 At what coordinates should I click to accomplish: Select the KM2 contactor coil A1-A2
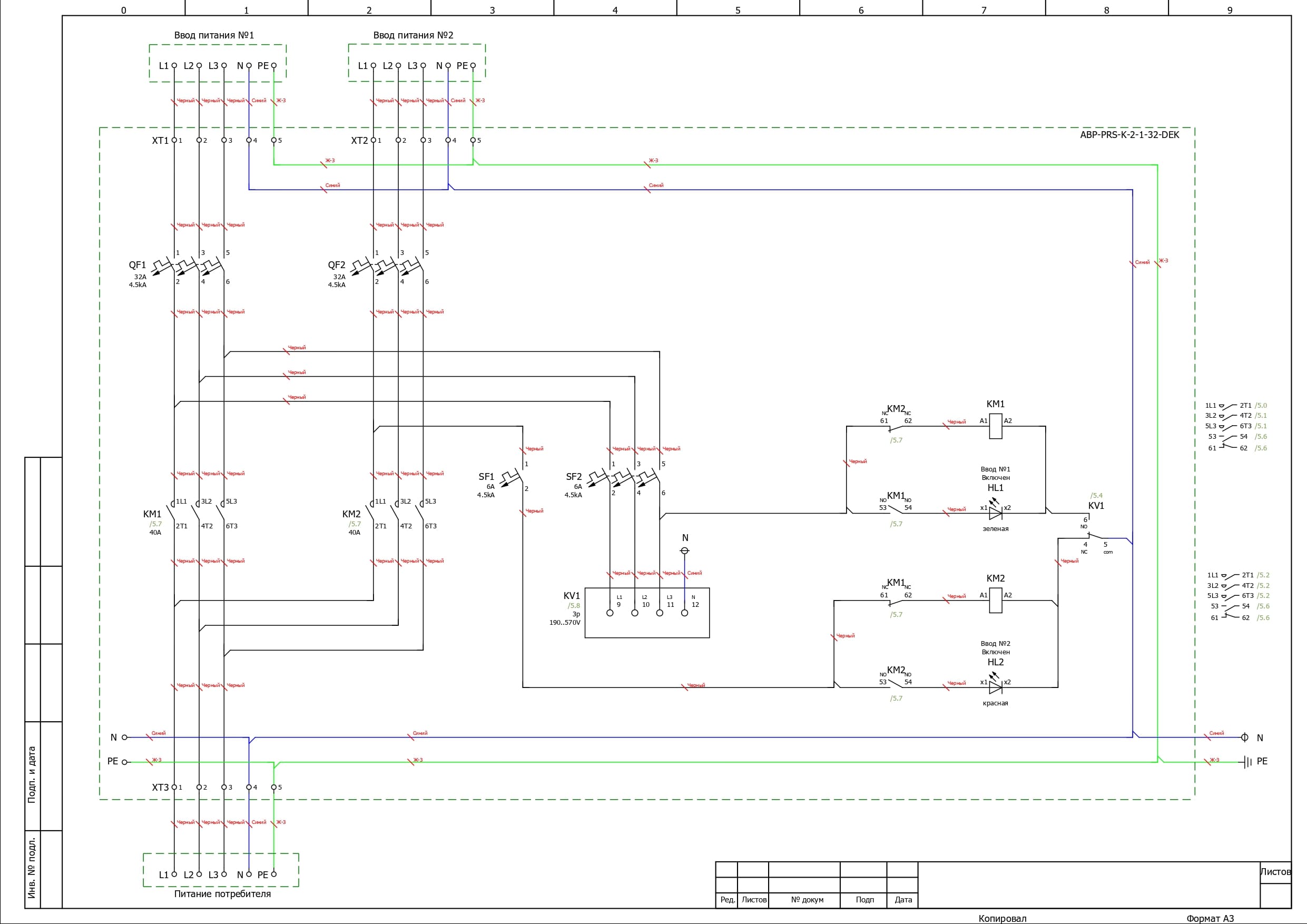[x=995, y=600]
